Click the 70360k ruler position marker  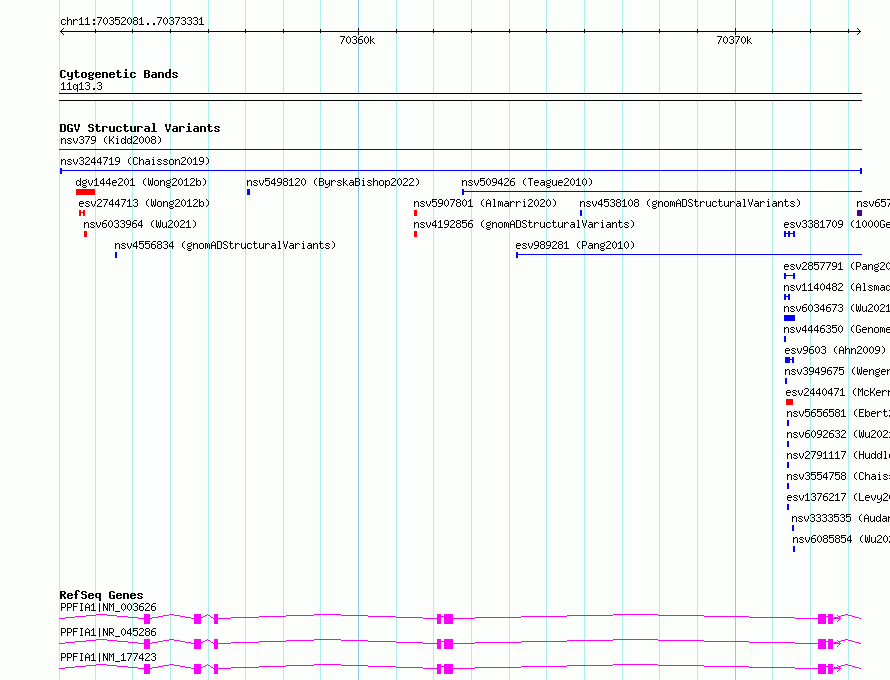tap(357, 40)
